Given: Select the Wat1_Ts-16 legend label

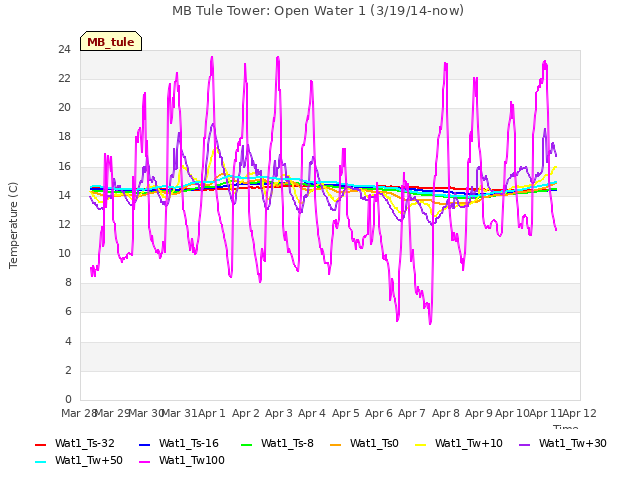Looking at the screenshot, I should pyautogui.click(x=189, y=444).
